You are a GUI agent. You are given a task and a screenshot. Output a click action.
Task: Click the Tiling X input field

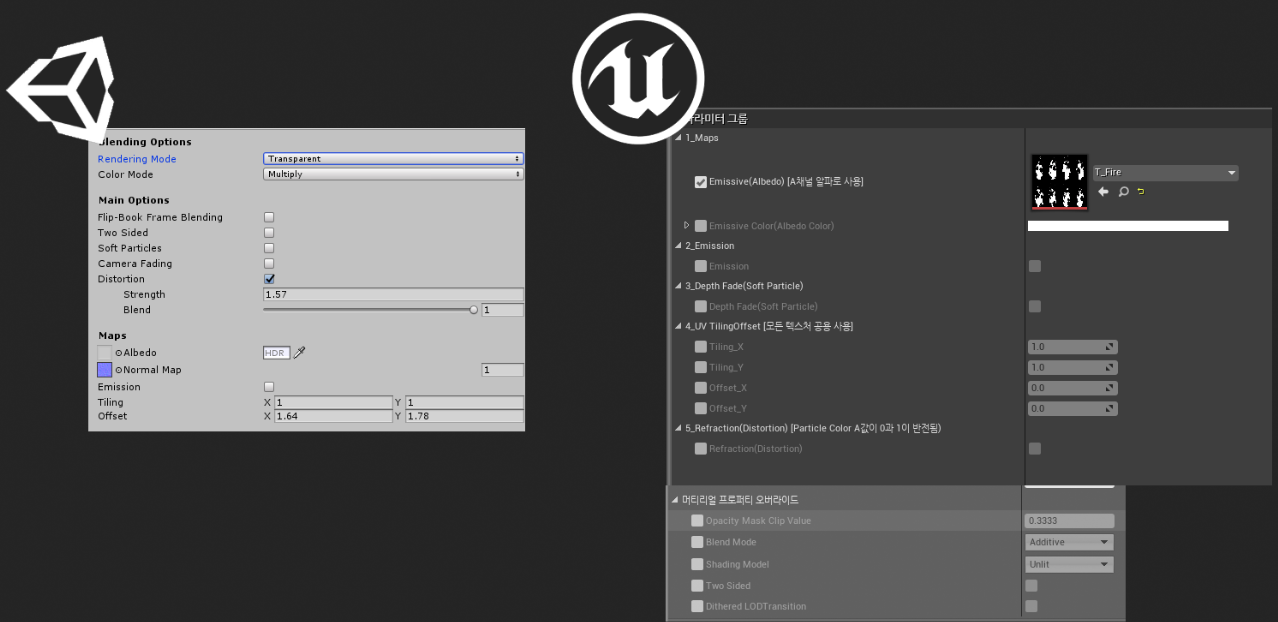point(333,402)
